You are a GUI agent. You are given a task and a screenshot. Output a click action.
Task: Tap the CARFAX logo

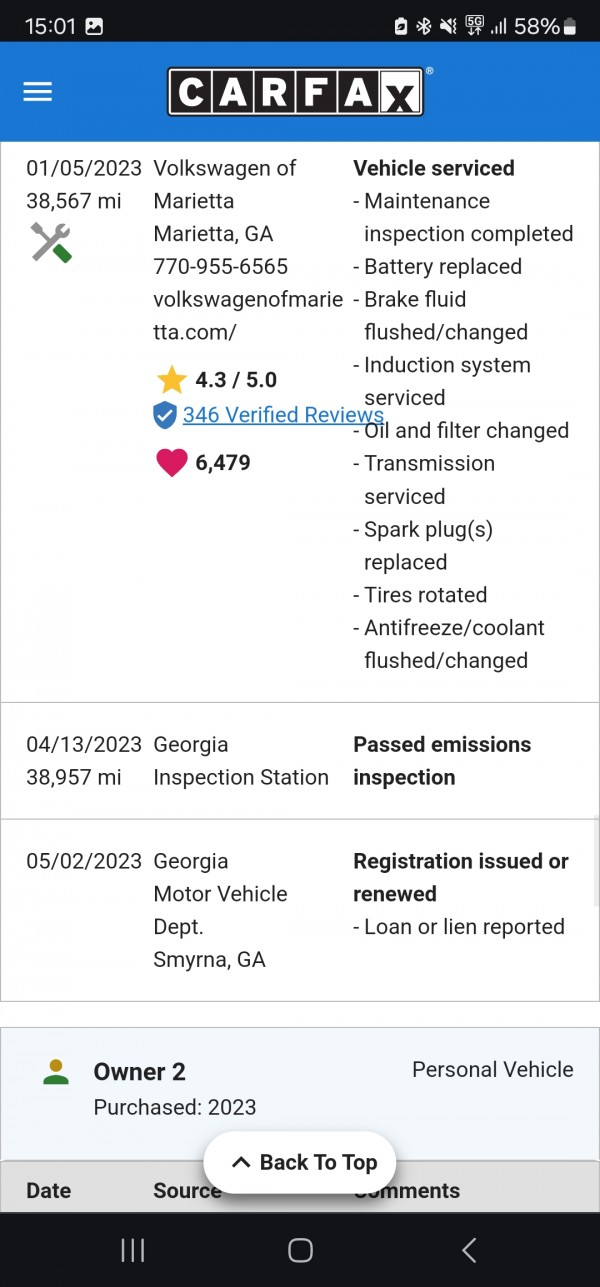[x=295, y=92]
